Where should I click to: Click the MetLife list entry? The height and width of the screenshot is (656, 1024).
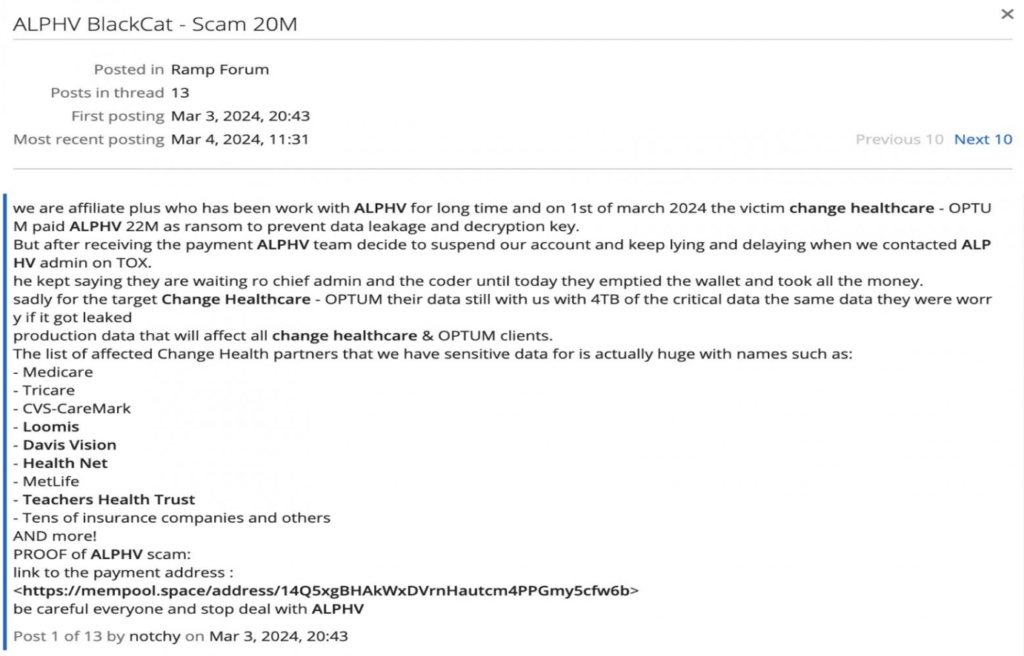(x=51, y=482)
